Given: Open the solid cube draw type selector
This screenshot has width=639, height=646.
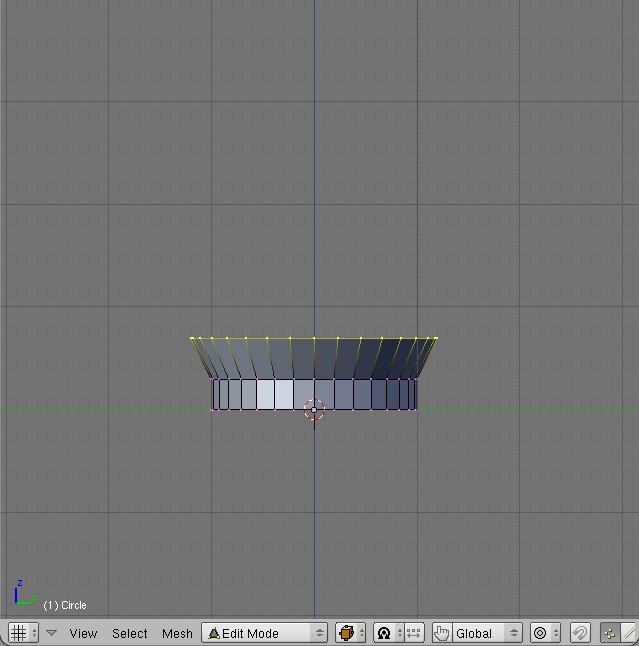Looking at the screenshot, I should 350,633.
